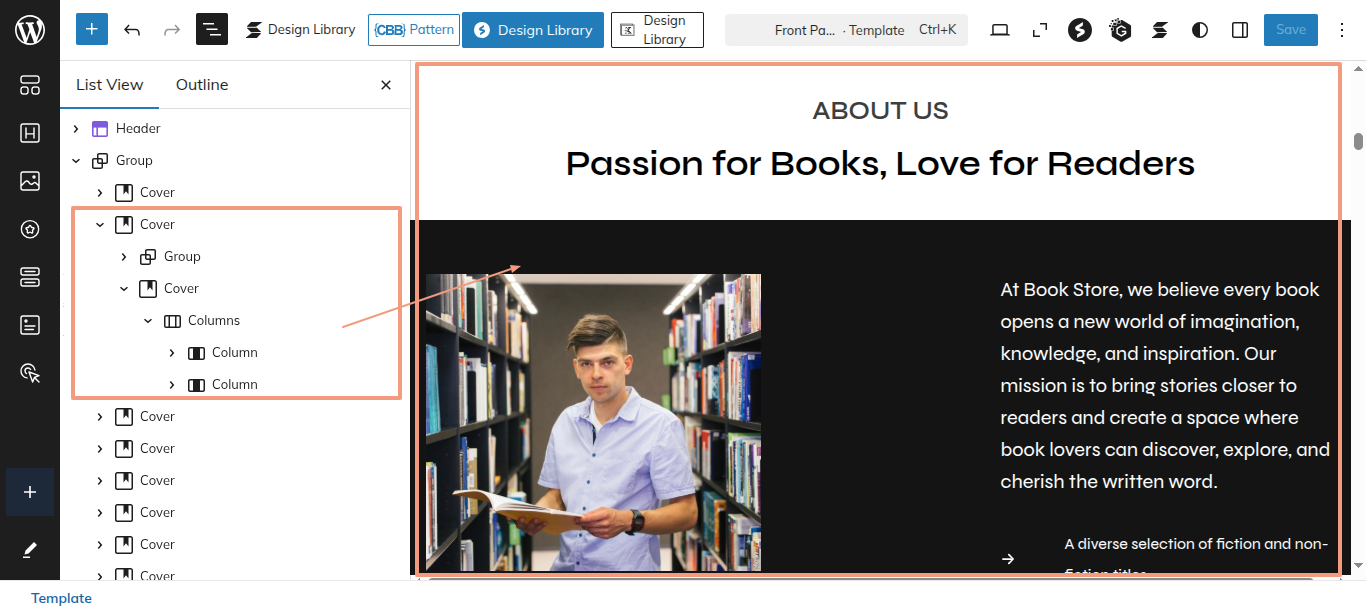Image resolution: width=1366 pixels, height=615 pixels.
Task: Click the Undo arrow
Action: pos(132,30)
